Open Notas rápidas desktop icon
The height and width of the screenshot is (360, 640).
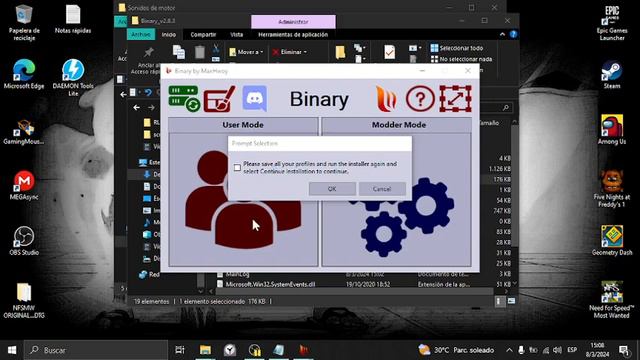73,19
